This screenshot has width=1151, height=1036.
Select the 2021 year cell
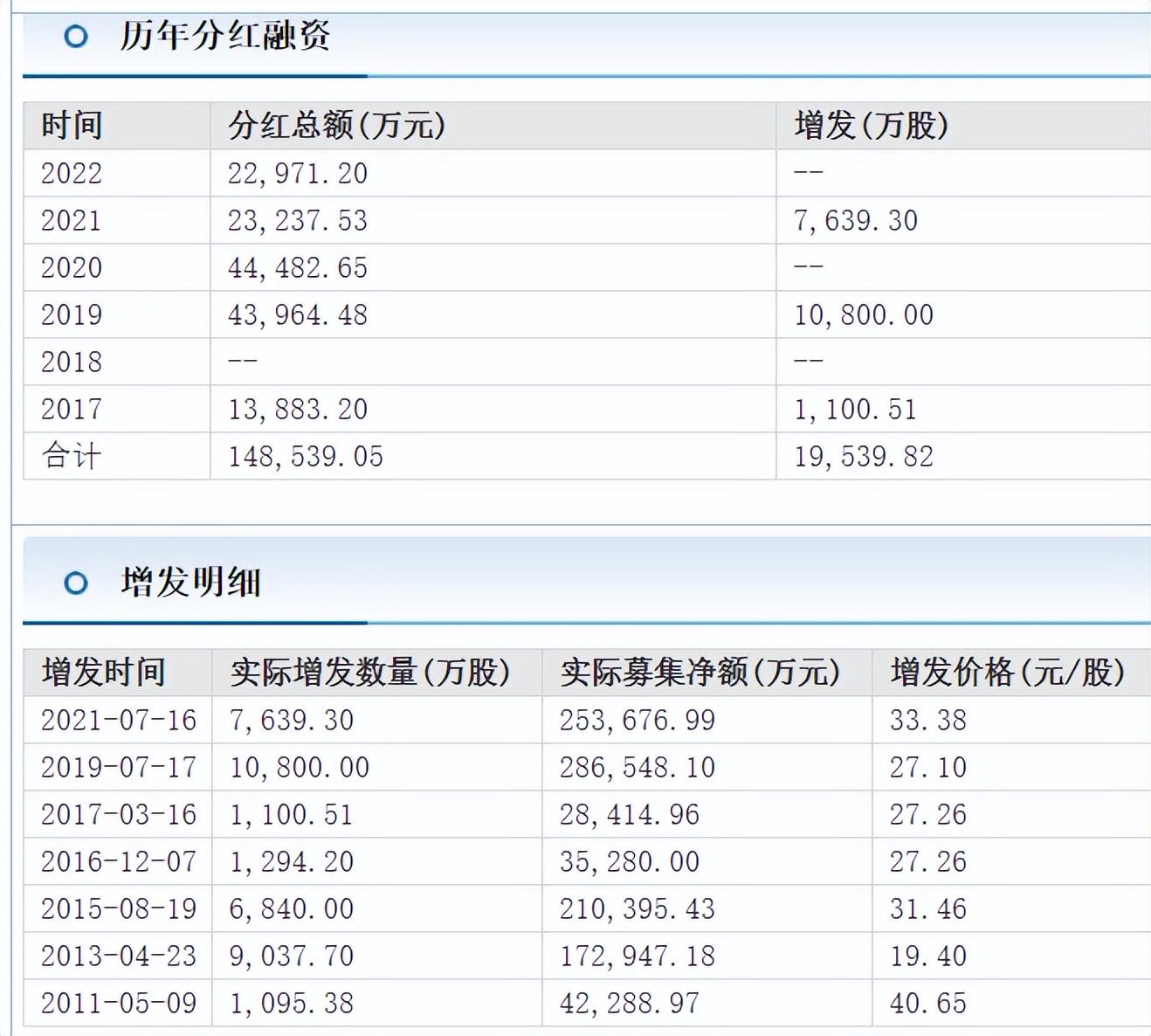[72, 220]
